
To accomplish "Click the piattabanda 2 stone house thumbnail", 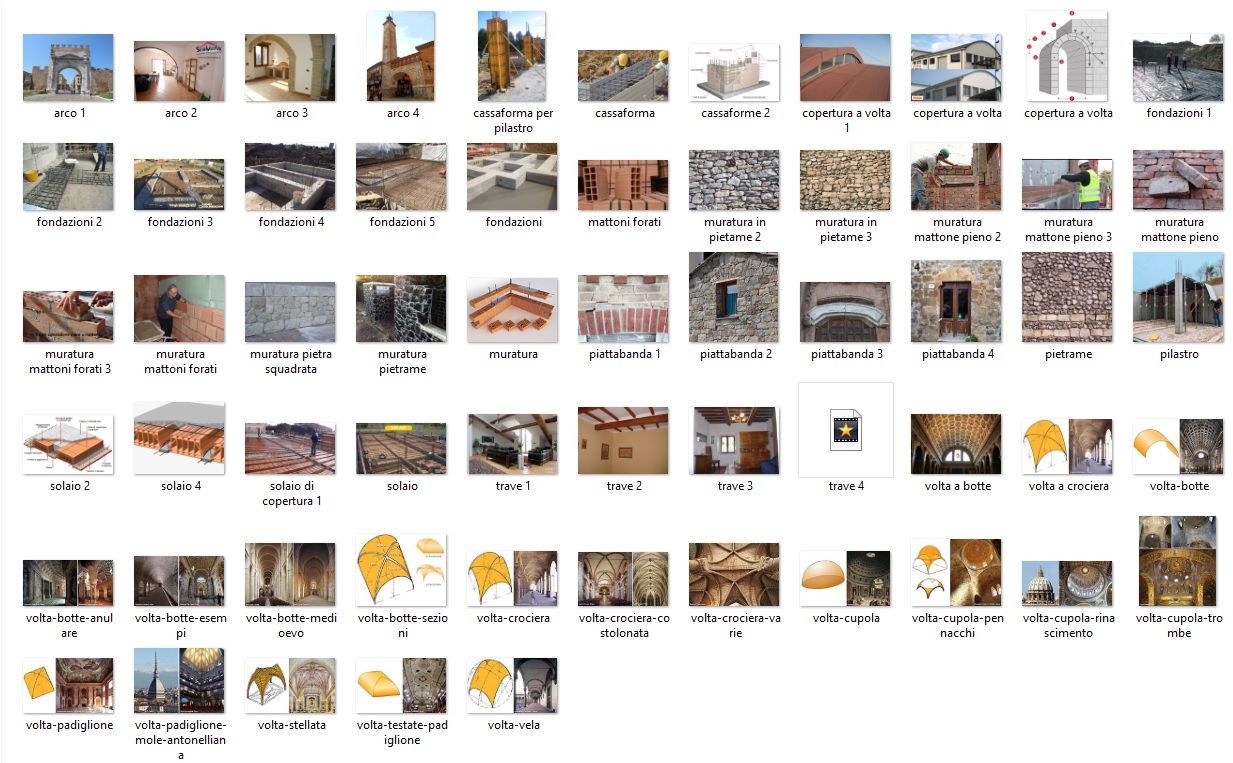I will tap(734, 298).
